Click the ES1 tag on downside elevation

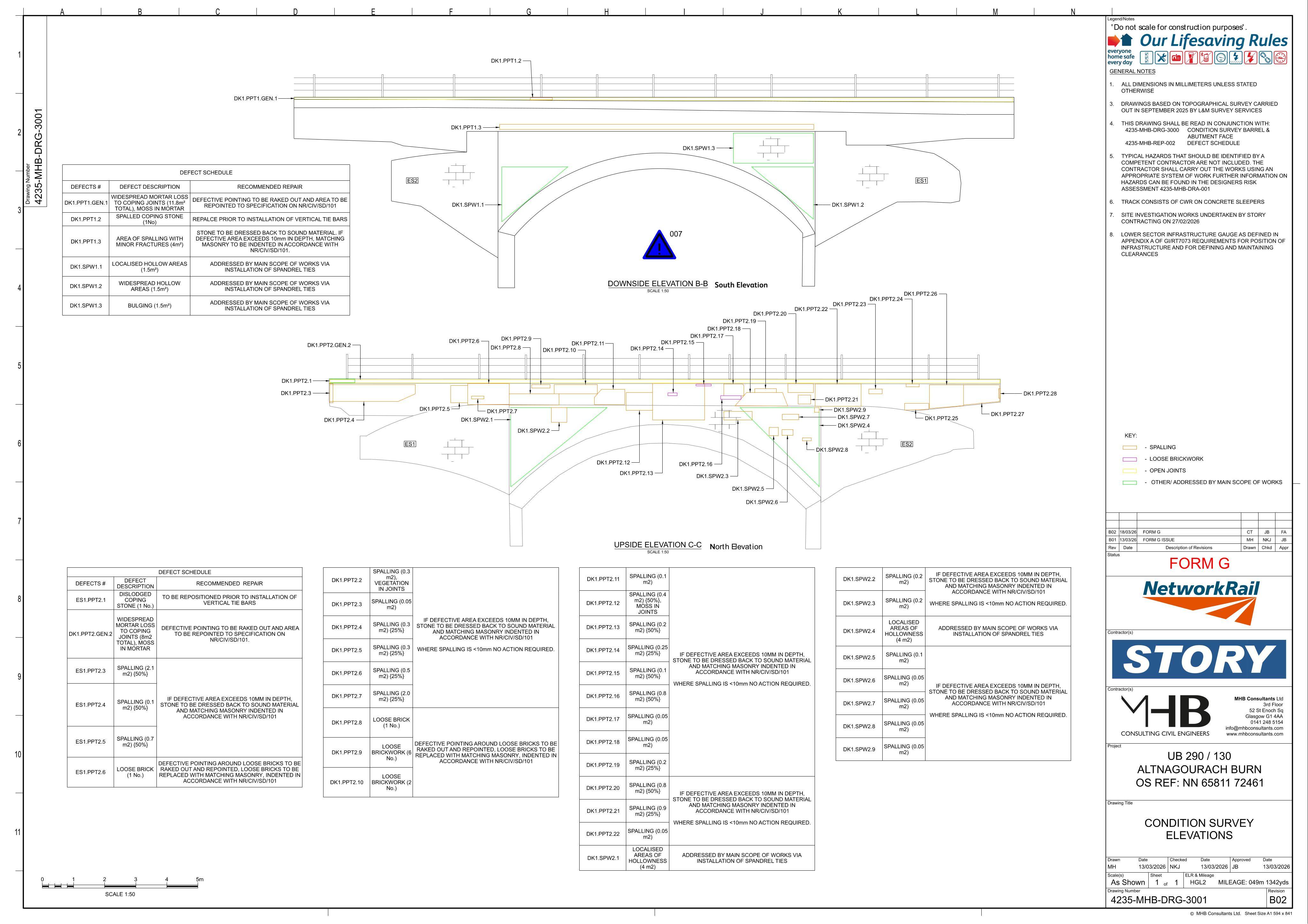pyautogui.click(x=921, y=181)
